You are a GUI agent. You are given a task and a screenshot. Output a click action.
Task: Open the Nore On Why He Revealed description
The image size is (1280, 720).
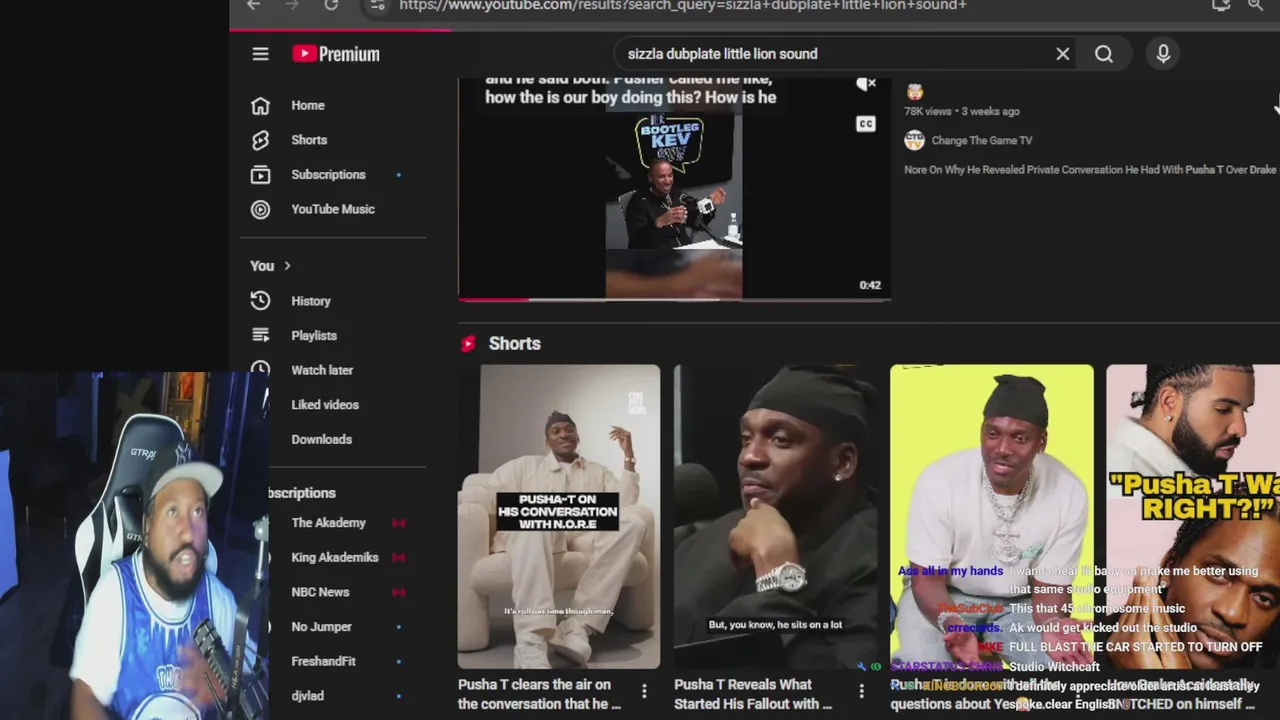[1090, 170]
